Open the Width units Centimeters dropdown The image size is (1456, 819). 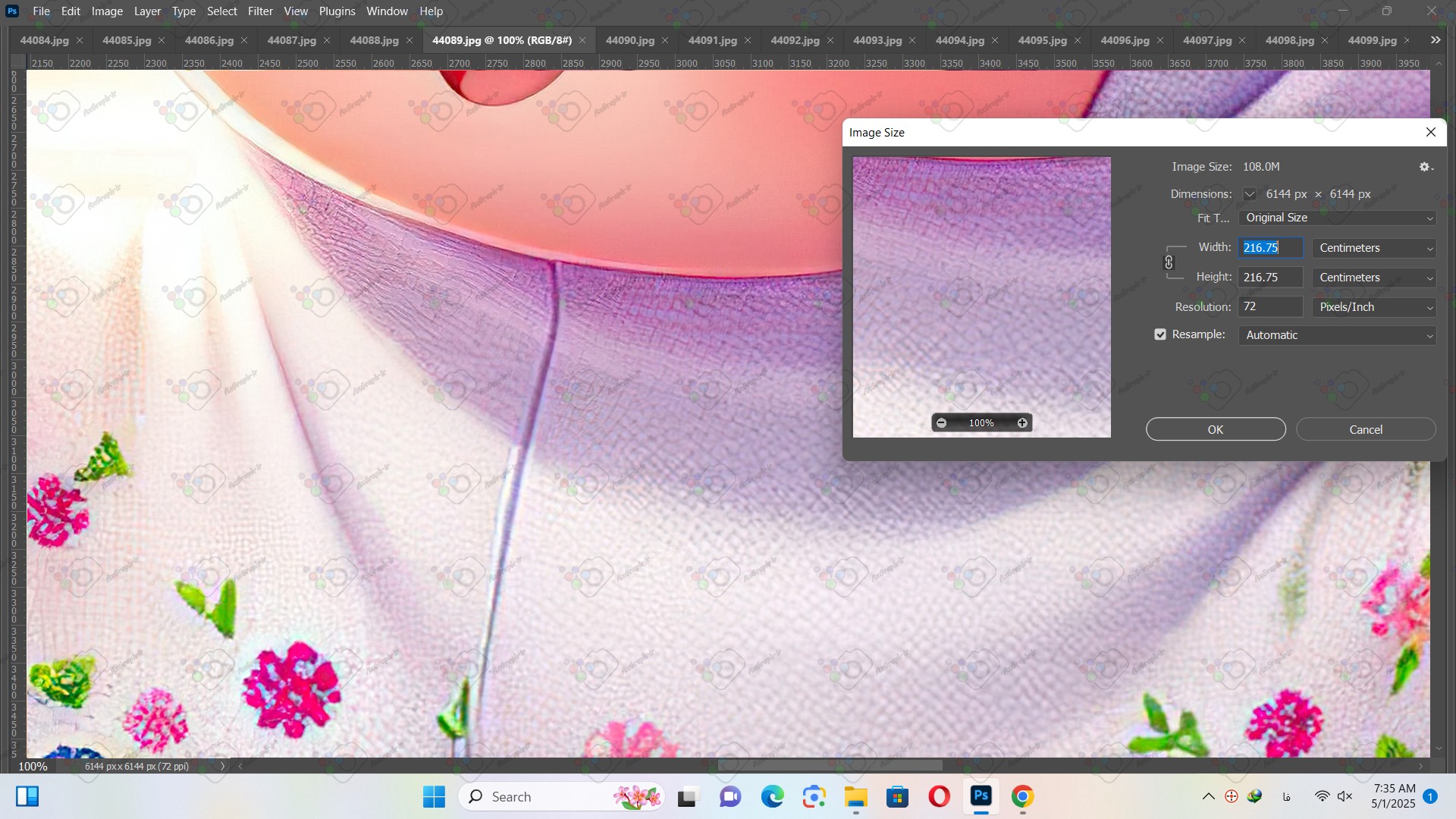coord(1373,248)
